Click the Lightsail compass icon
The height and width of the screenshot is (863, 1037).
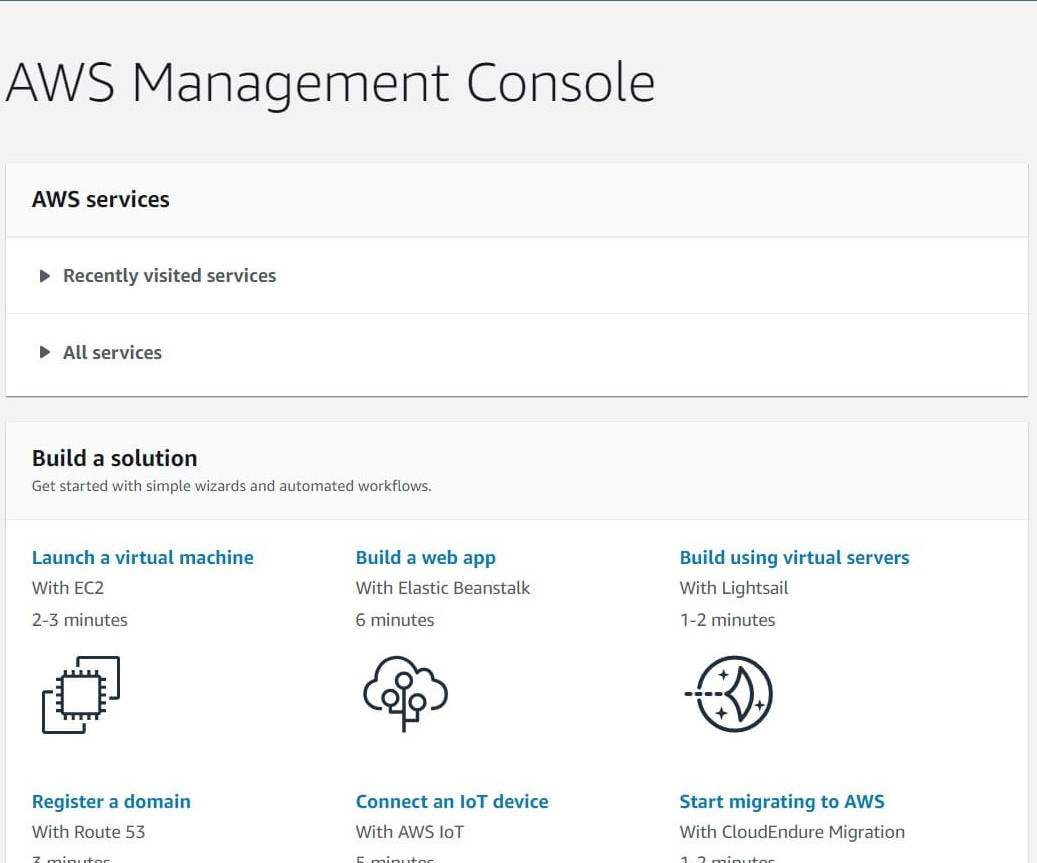(x=730, y=693)
